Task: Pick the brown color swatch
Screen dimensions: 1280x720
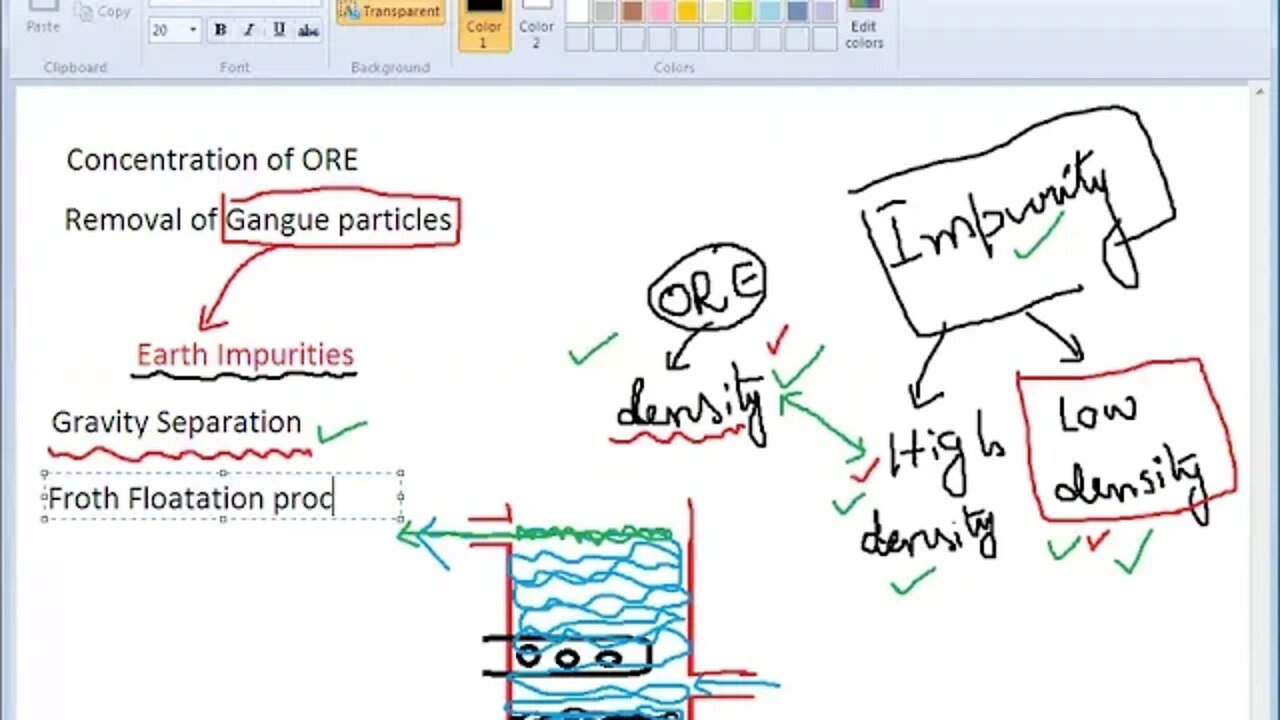Action: [x=632, y=11]
